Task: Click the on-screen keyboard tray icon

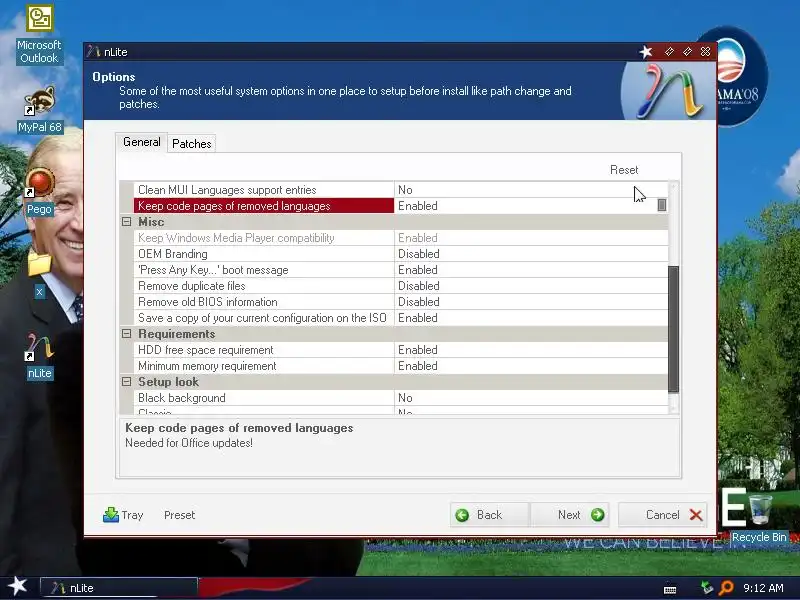Action: [x=670, y=589]
